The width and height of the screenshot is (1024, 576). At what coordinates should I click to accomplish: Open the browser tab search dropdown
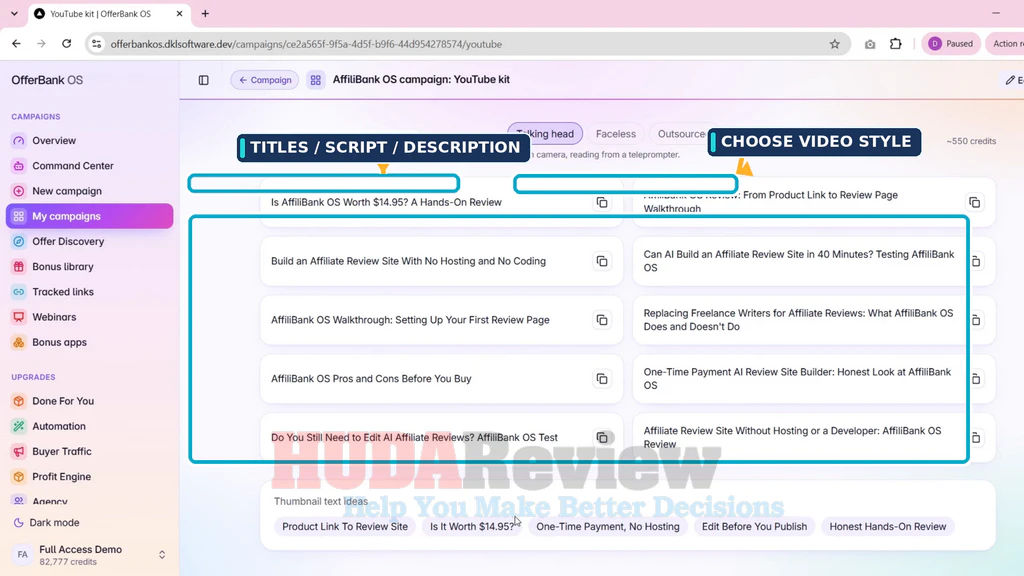(14, 13)
